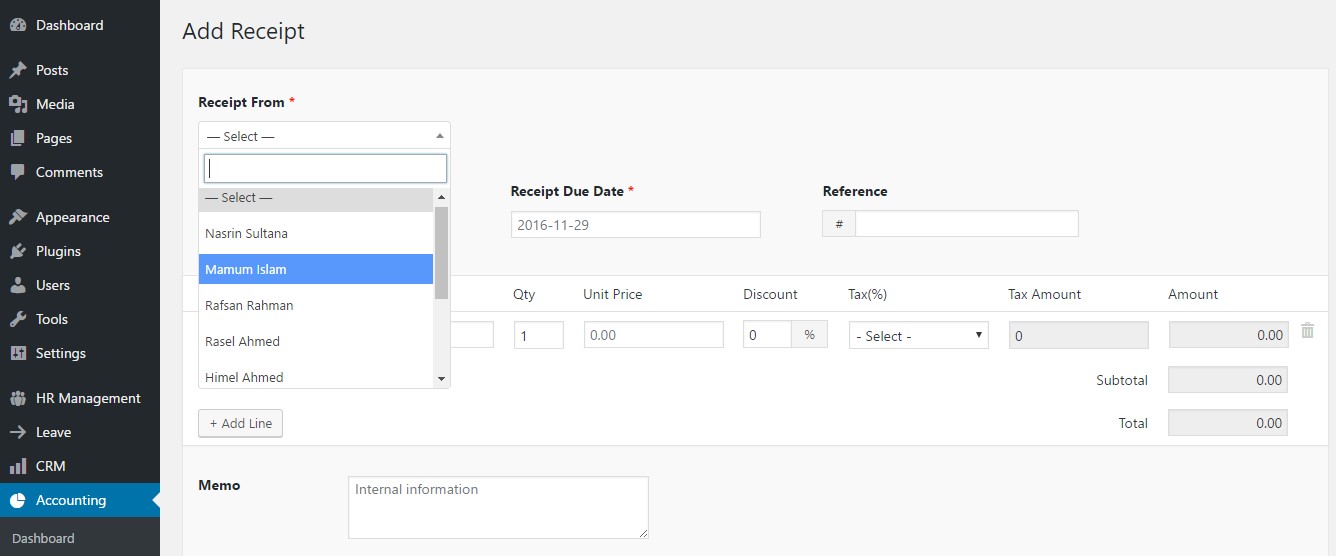The width and height of the screenshot is (1336, 556).
Task: Open the Comments menu item
Action: pyautogui.click(x=80, y=172)
